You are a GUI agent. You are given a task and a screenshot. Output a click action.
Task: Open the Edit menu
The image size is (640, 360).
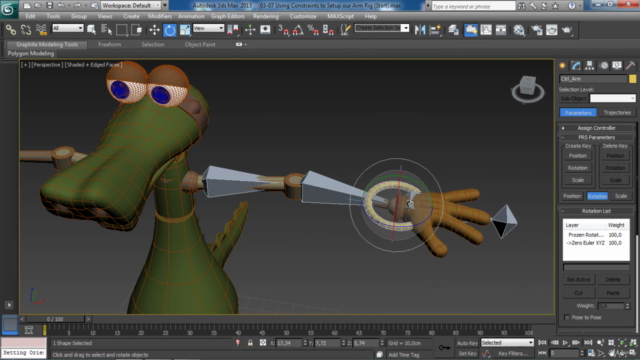click(x=30, y=16)
